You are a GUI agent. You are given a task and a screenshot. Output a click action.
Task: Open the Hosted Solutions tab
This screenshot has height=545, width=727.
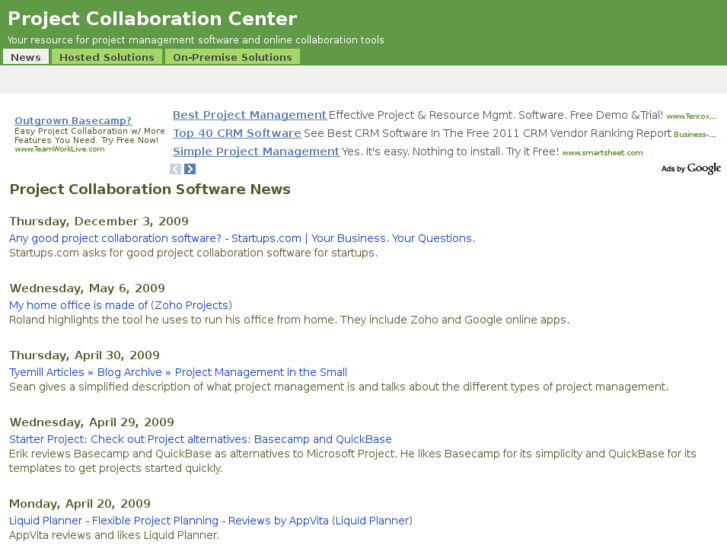[107, 57]
